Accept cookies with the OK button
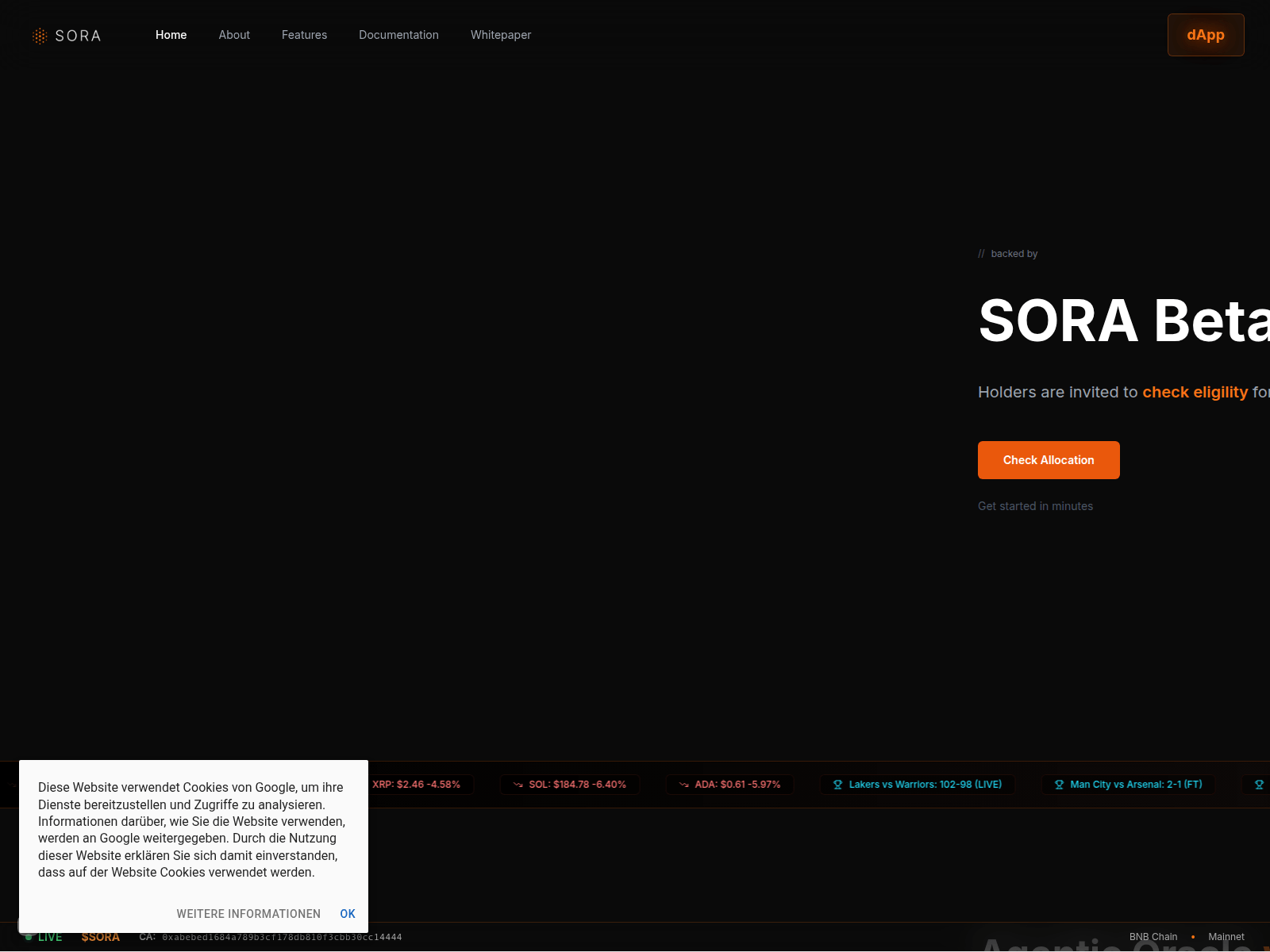1270x952 pixels. (x=348, y=914)
